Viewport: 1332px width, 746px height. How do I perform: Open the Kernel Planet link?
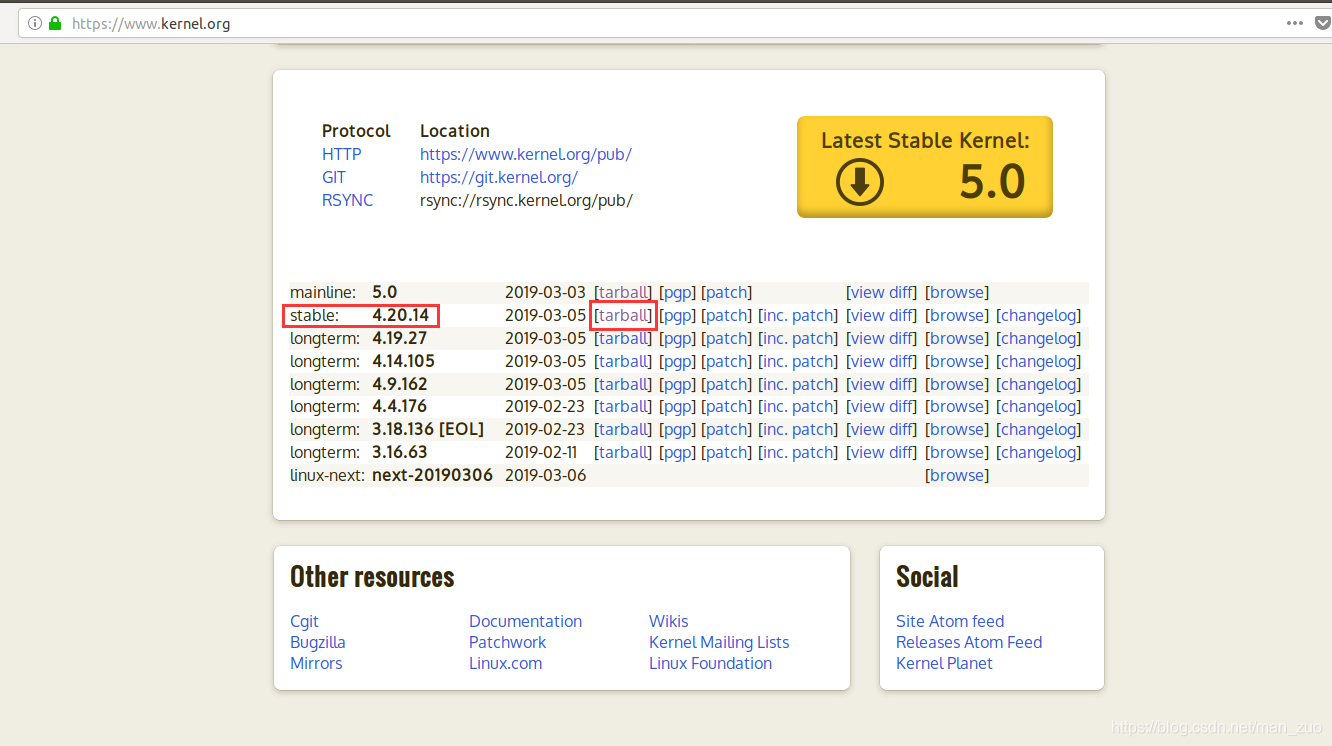point(945,663)
